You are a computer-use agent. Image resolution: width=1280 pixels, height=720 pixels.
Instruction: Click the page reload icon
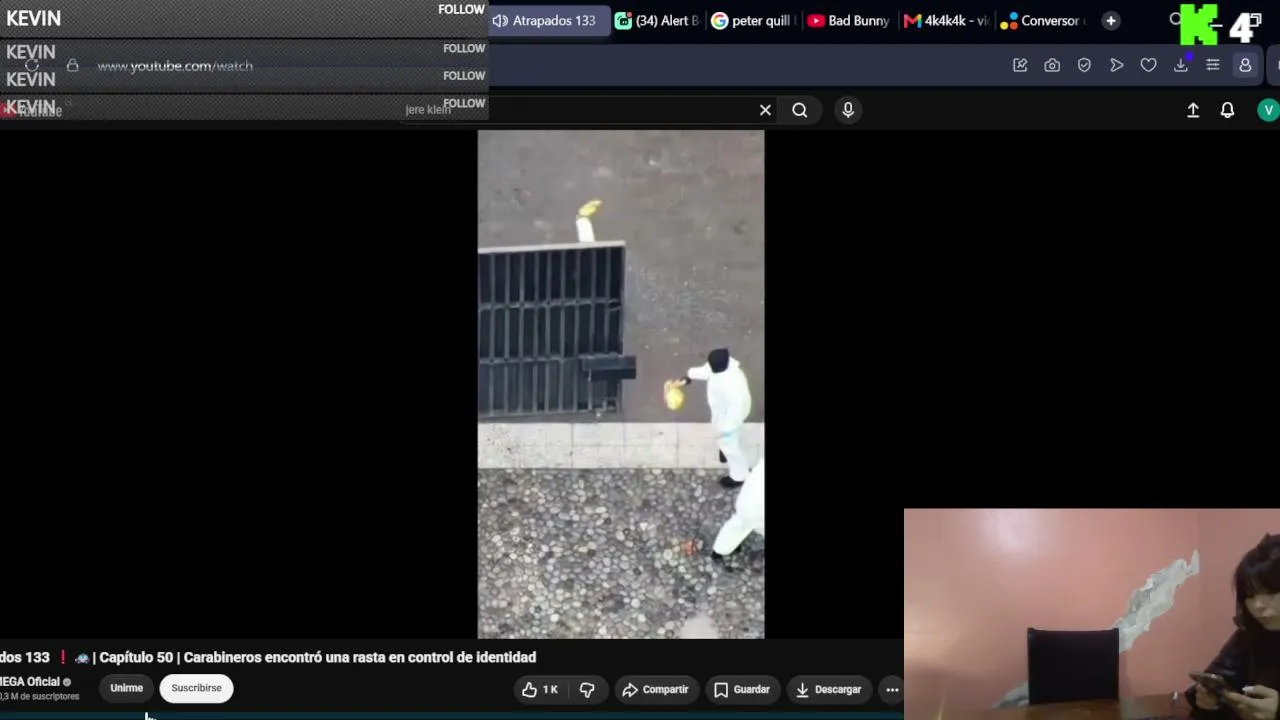point(32,66)
